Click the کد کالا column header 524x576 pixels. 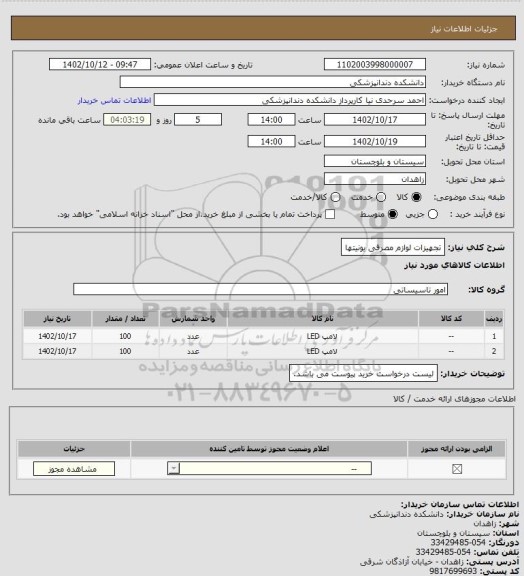[x=451, y=319]
